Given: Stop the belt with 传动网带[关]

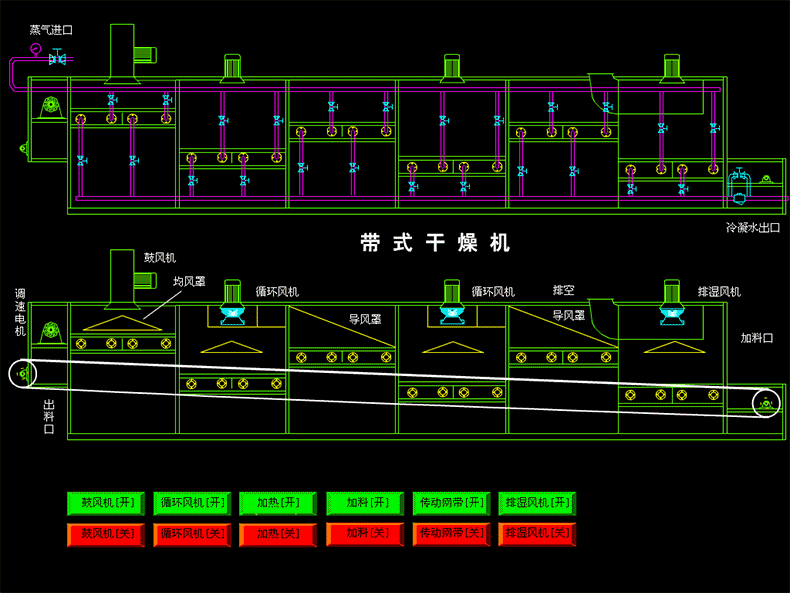Looking at the screenshot, I should pos(451,535).
